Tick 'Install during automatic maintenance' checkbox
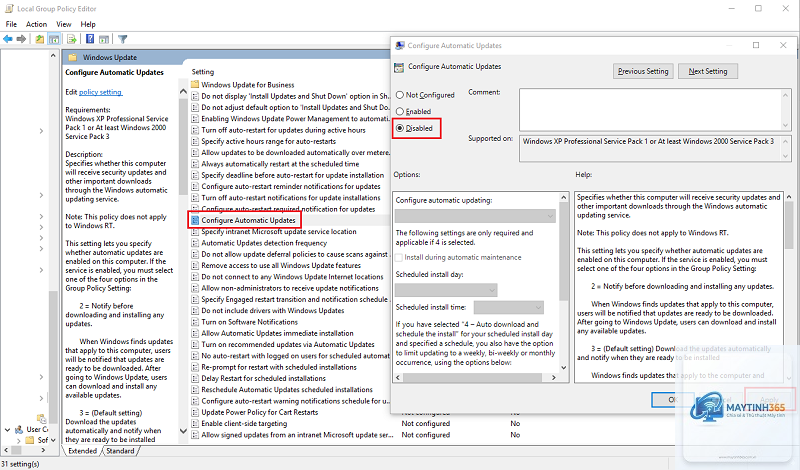The width and height of the screenshot is (800, 470). (x=399, y=258)
